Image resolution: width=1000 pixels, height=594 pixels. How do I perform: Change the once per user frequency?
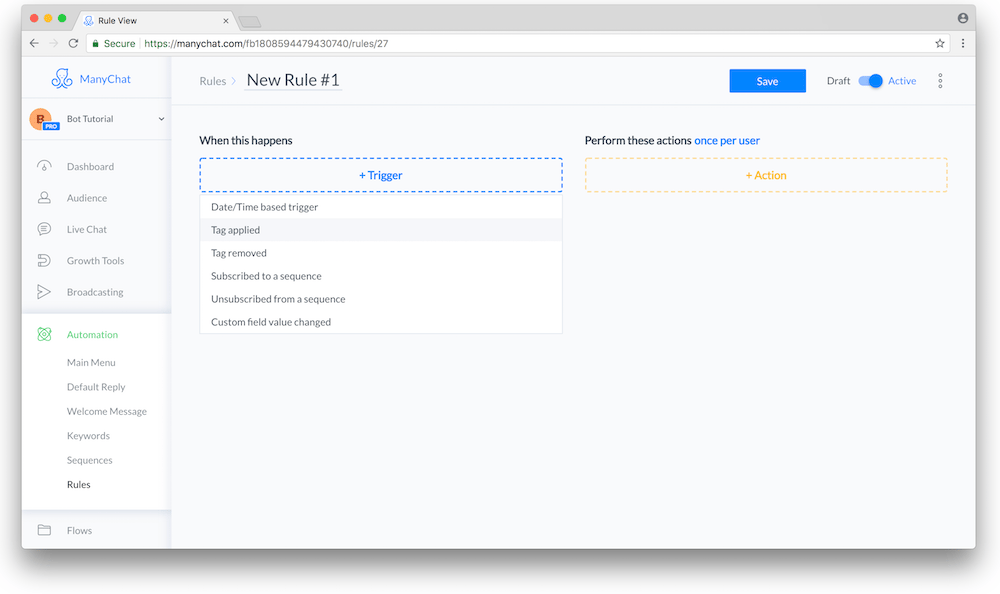[x=726, y=140]
